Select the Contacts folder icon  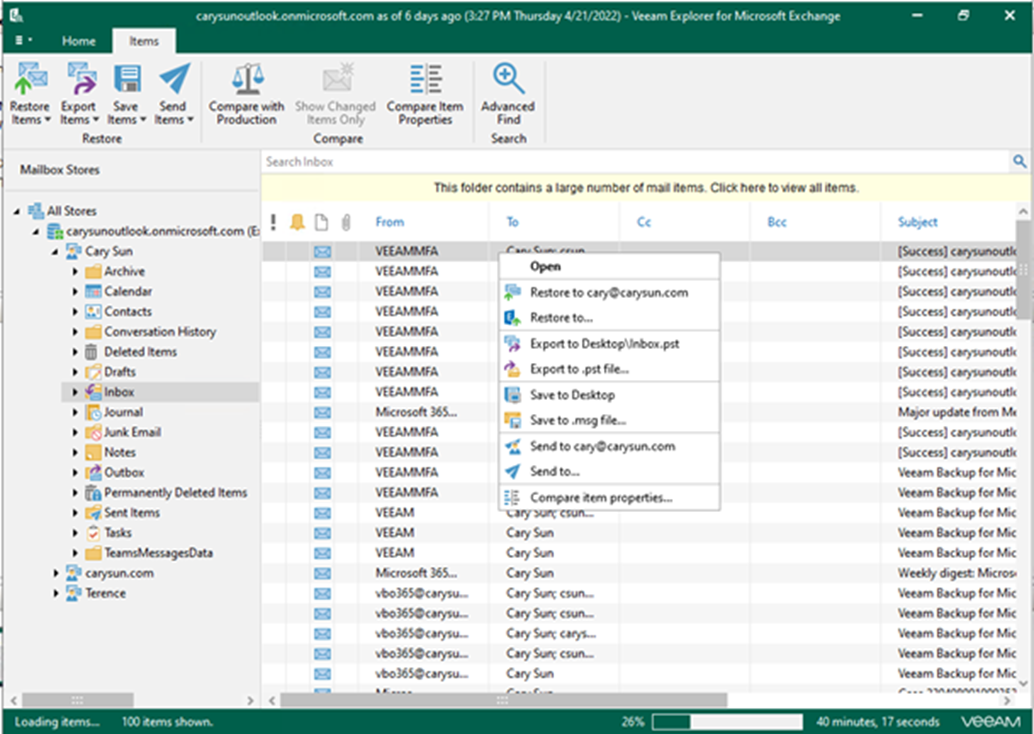(93, 312)
